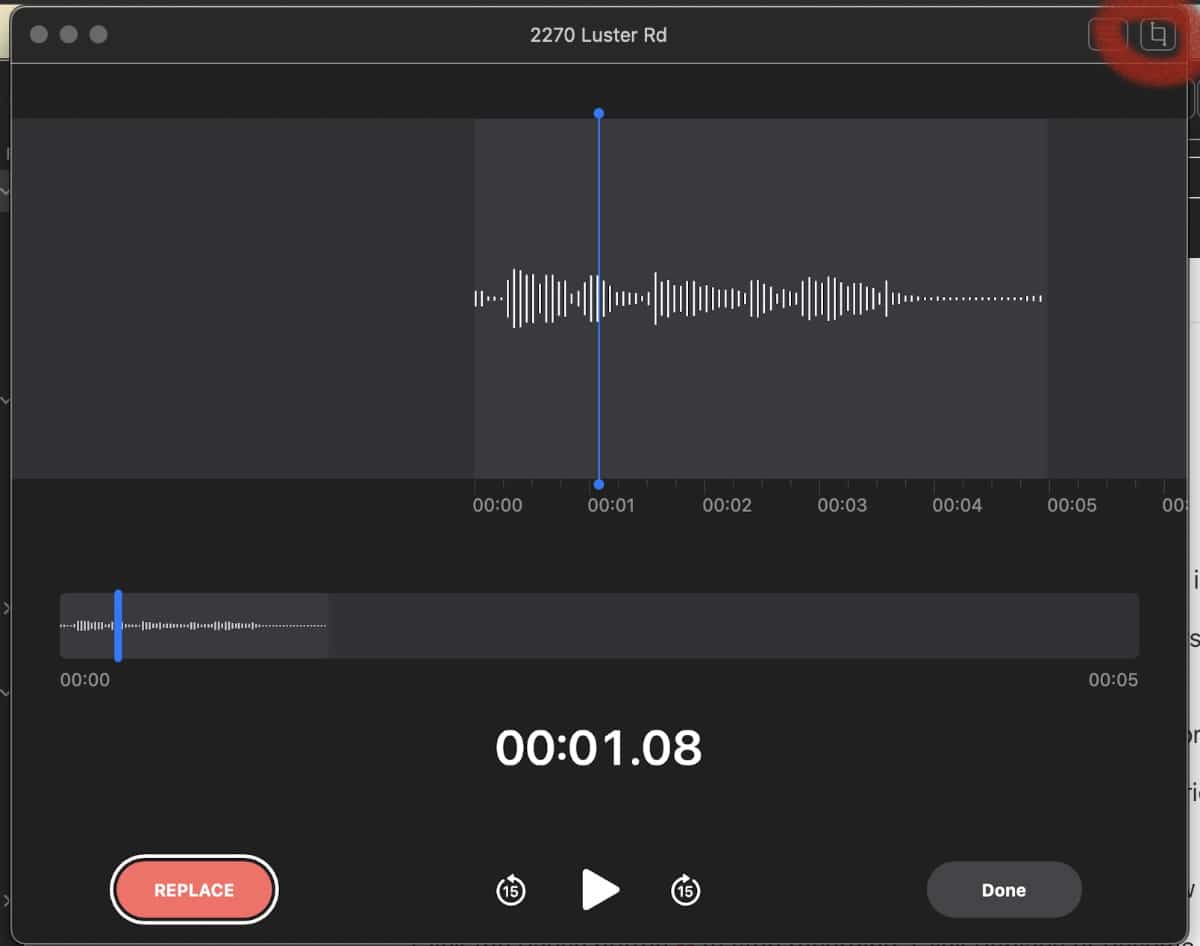
Task: Skip back 15 seconds
Action: [511, 889]
